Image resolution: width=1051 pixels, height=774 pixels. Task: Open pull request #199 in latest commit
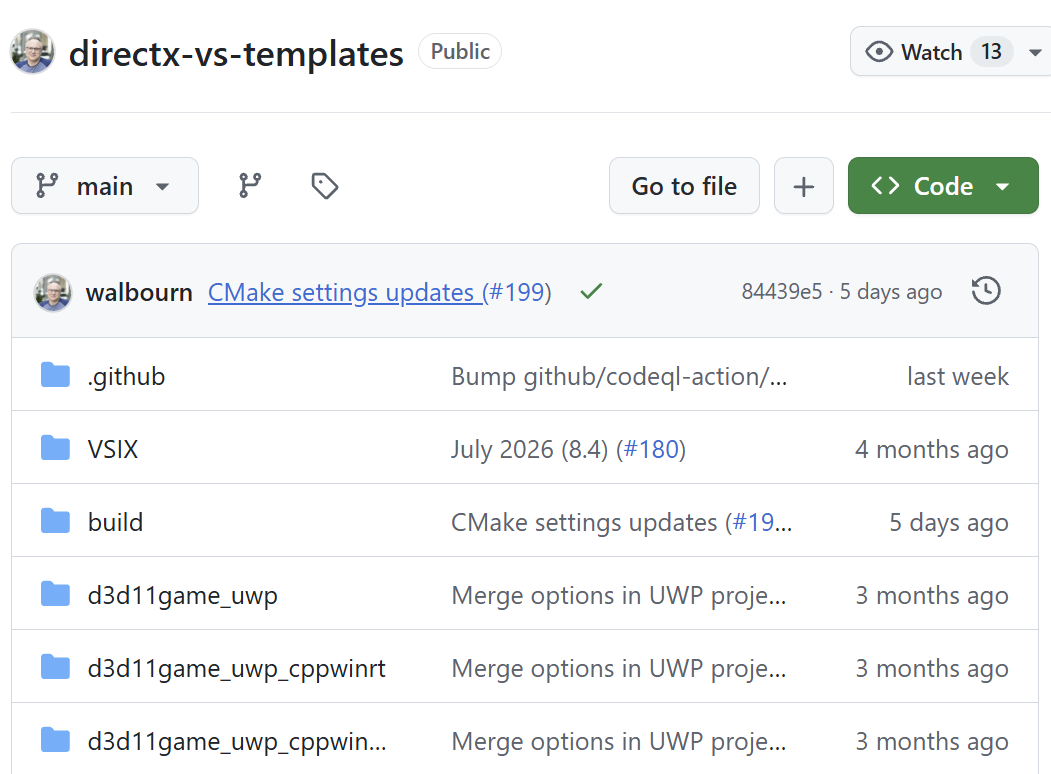[x=517, y=292]
